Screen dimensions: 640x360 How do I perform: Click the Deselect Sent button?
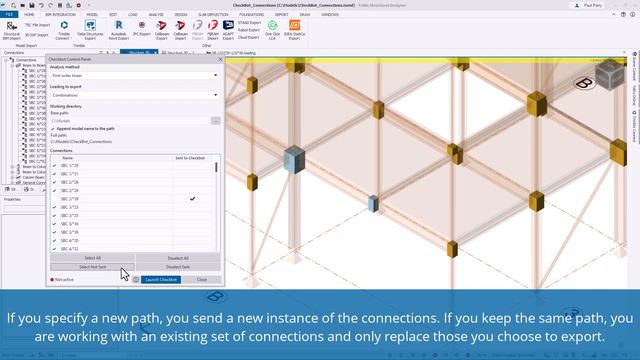click(x=178, y=267)
